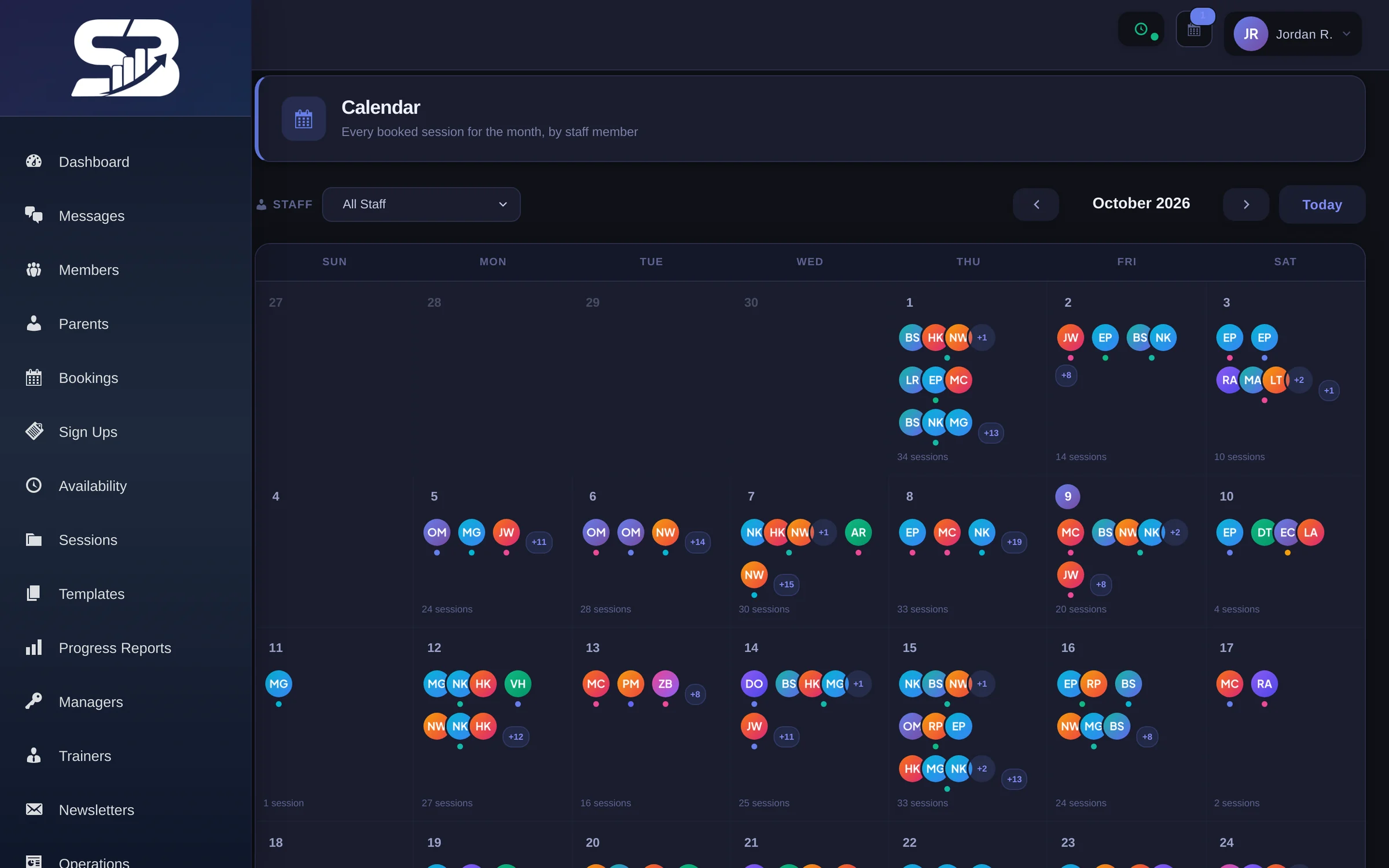Click the SB logo in the sidebar

126,57
